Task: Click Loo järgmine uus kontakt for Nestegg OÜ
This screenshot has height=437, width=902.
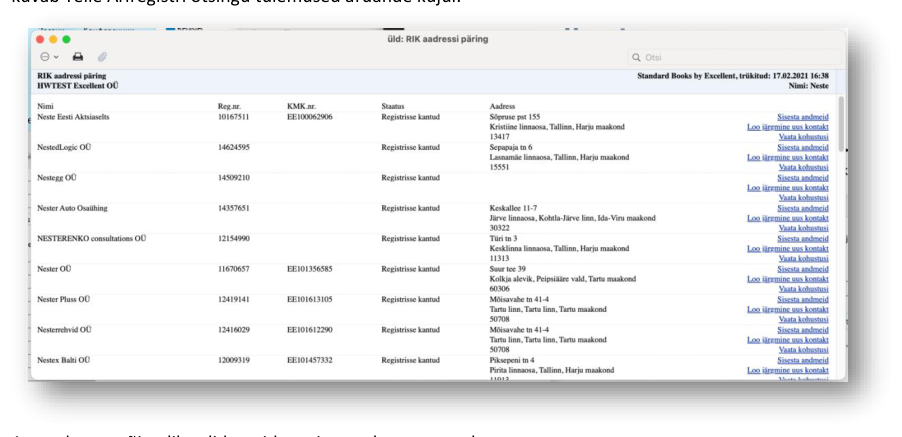Action: (x=788, y=188)
